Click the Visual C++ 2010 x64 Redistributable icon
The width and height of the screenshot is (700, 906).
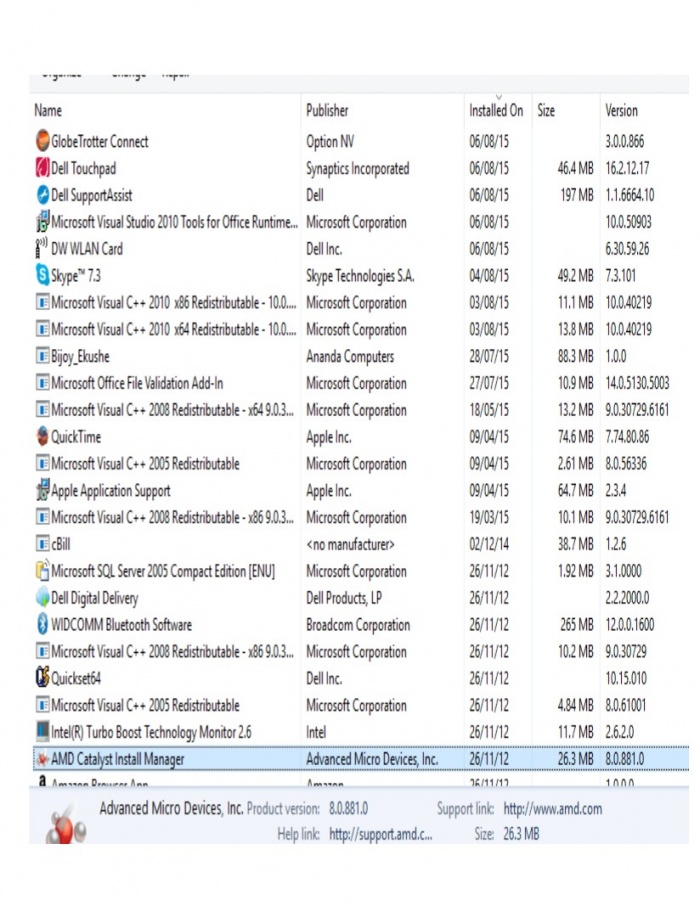tap(42, 328)
